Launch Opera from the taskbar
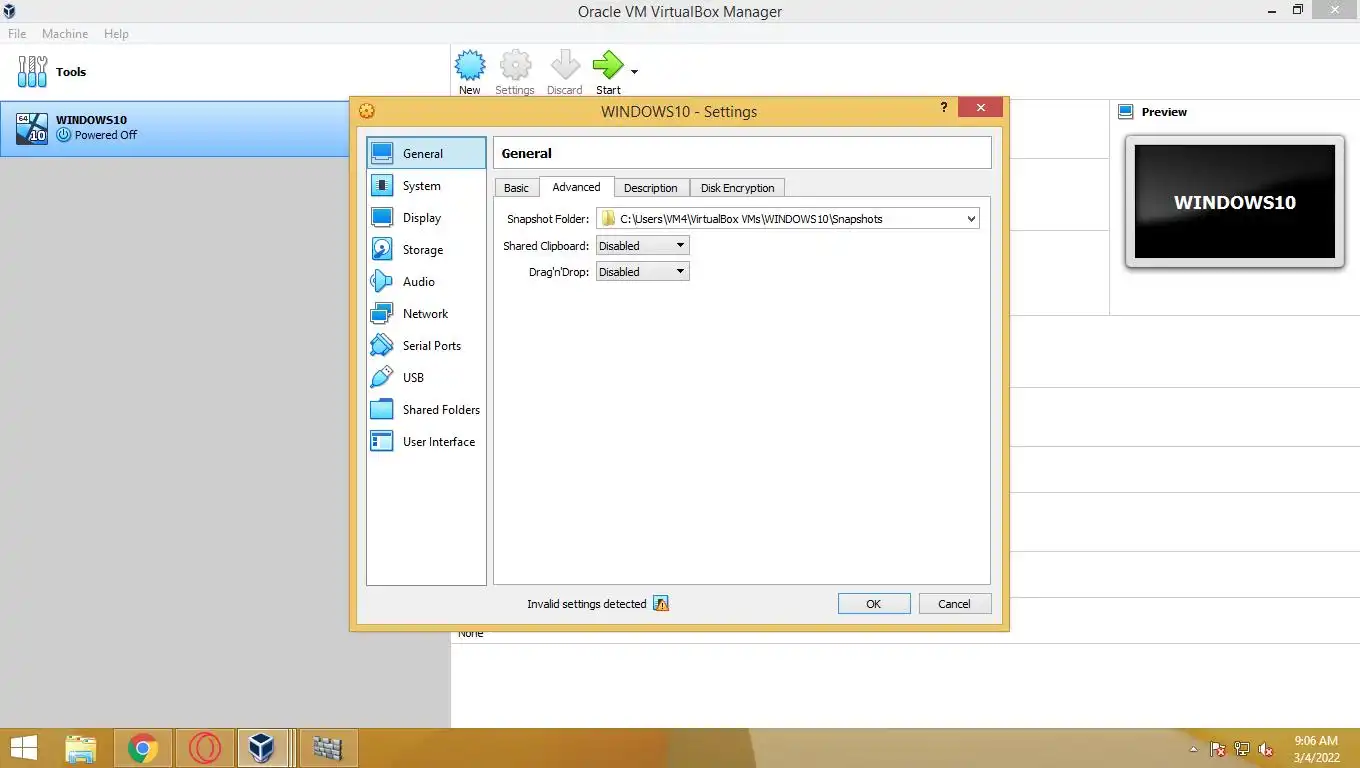Image resolution: width=1360 pixels, height=768 pixels. tap(205, 748)
